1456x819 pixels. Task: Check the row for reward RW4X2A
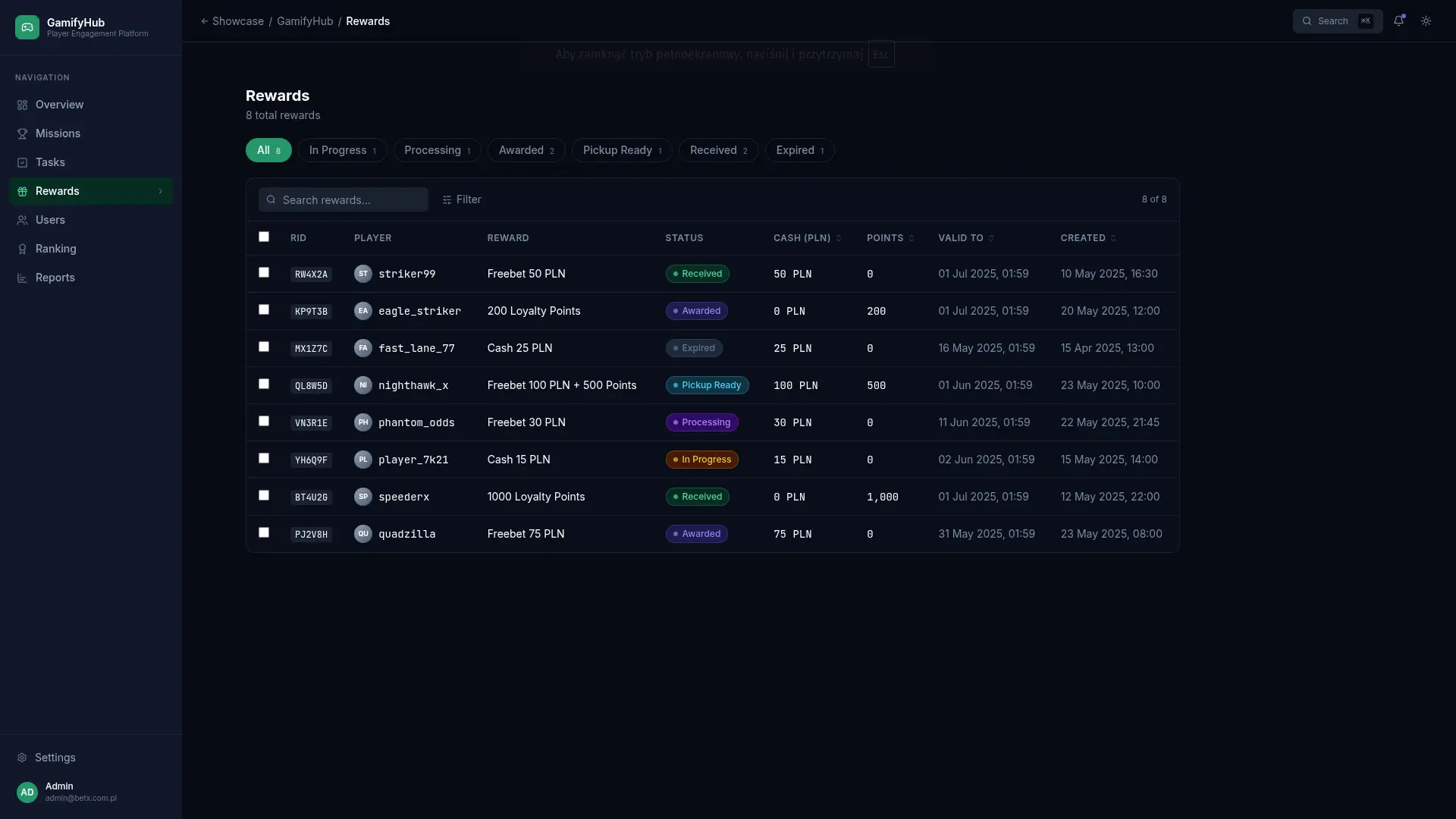[x=264, y=272]
